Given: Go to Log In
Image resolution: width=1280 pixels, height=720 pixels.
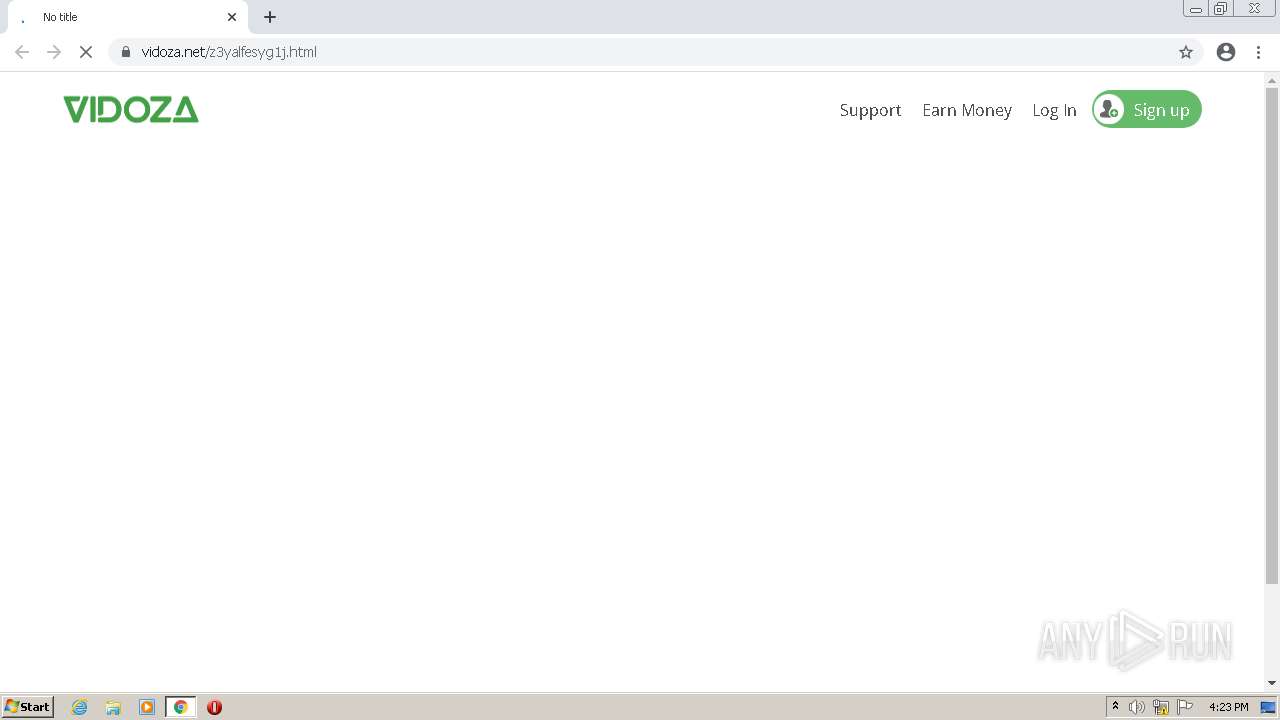Looking at the screenshot, I should pos(1054,110).
